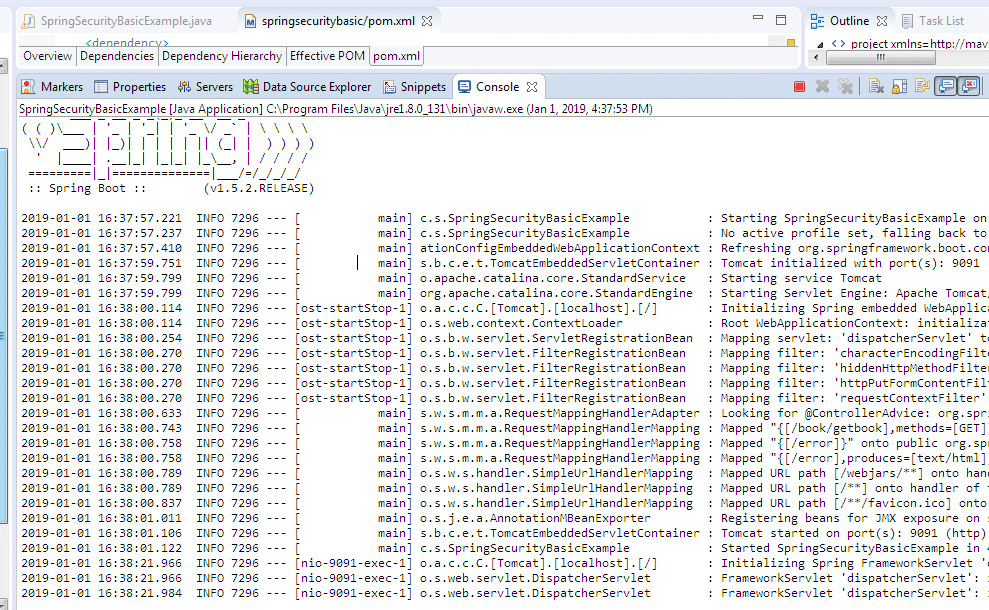Switch to the Dependency Hierarchy tab
Screen dimensions: 989x610
click(223, 56)
